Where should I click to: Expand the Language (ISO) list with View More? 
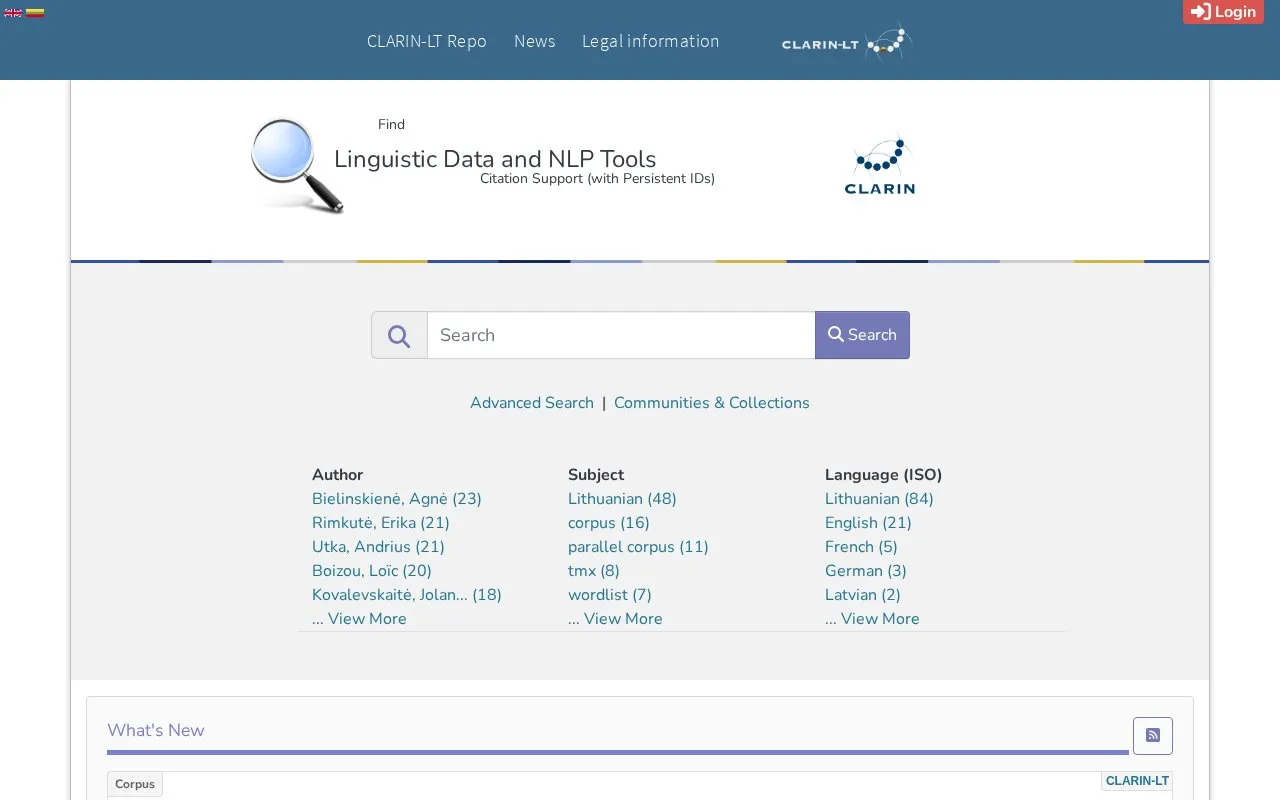pos(872,619)
